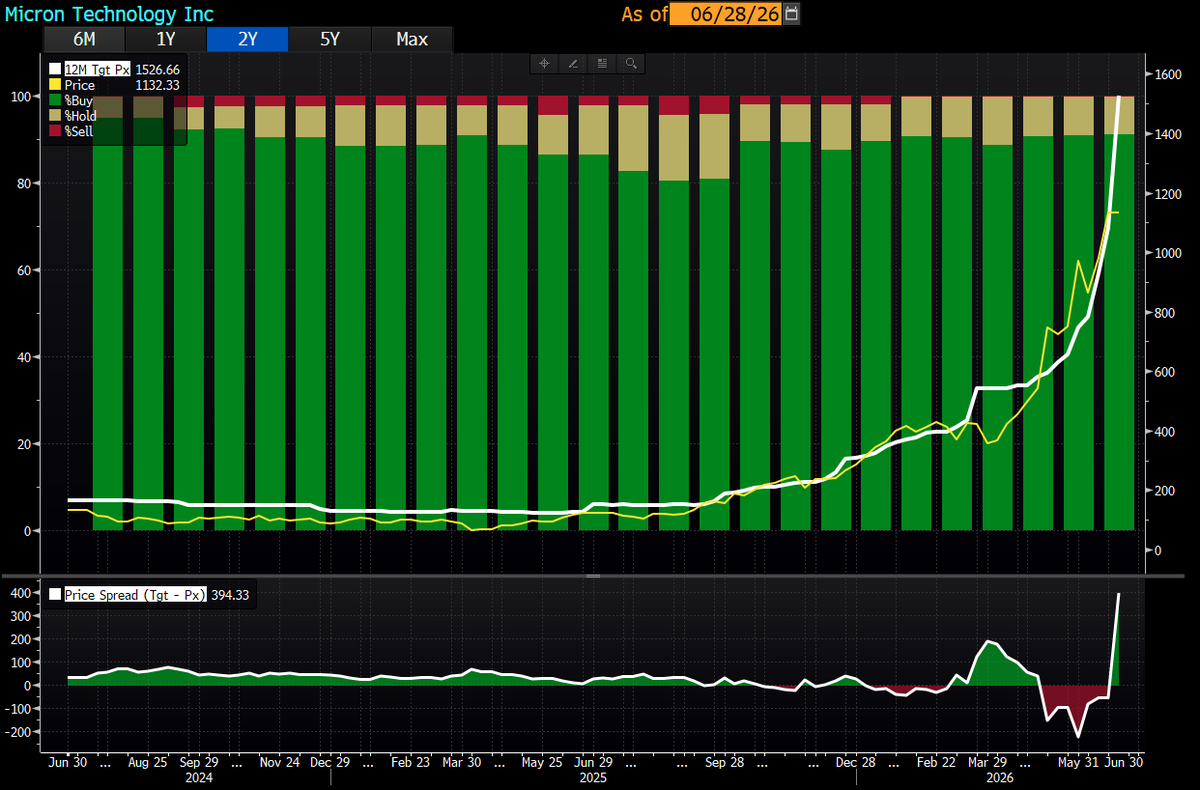Select the %Sell legend label

[x=80, y=131]
